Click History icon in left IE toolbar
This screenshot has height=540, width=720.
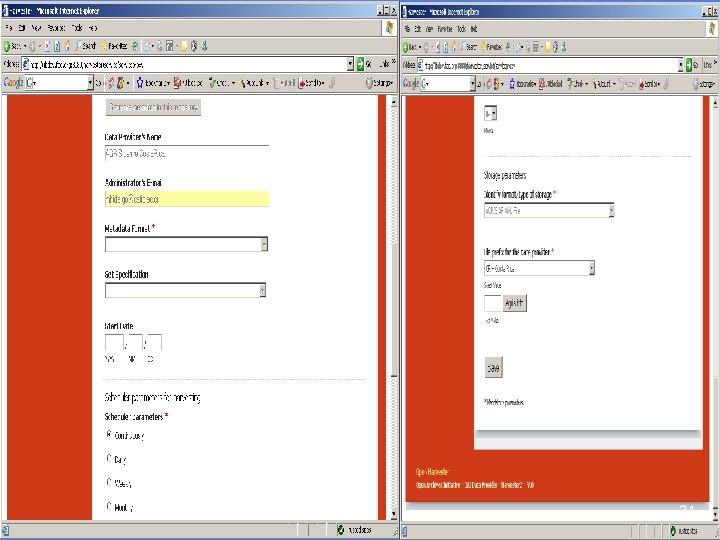(x=135, y=46)
